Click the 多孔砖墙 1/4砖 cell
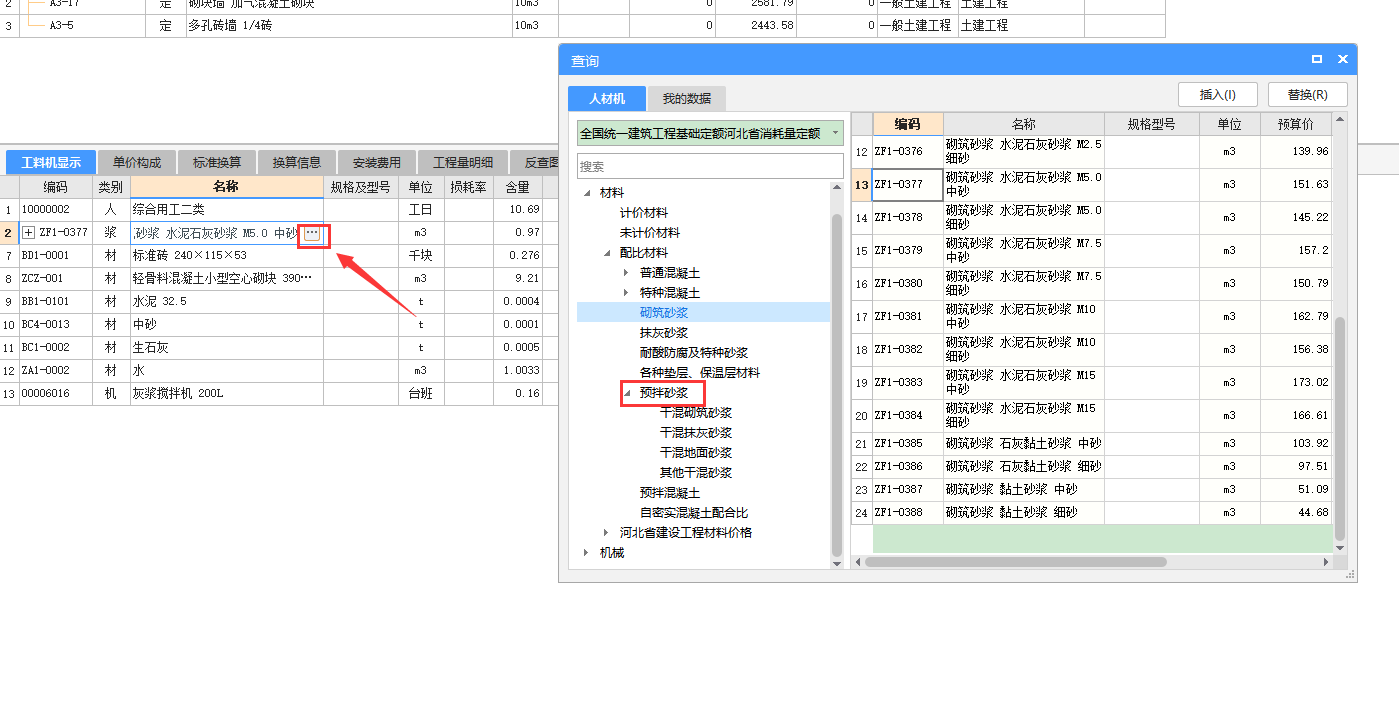1399x720 pixels. pos(348,26)
